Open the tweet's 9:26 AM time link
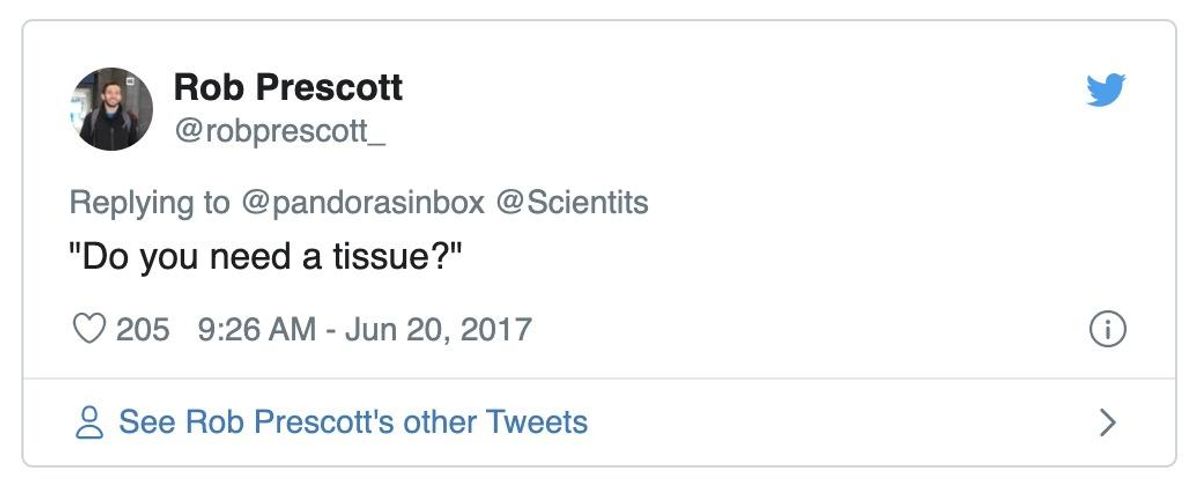This screenshot has width=1200, height=479. (257, 328)
